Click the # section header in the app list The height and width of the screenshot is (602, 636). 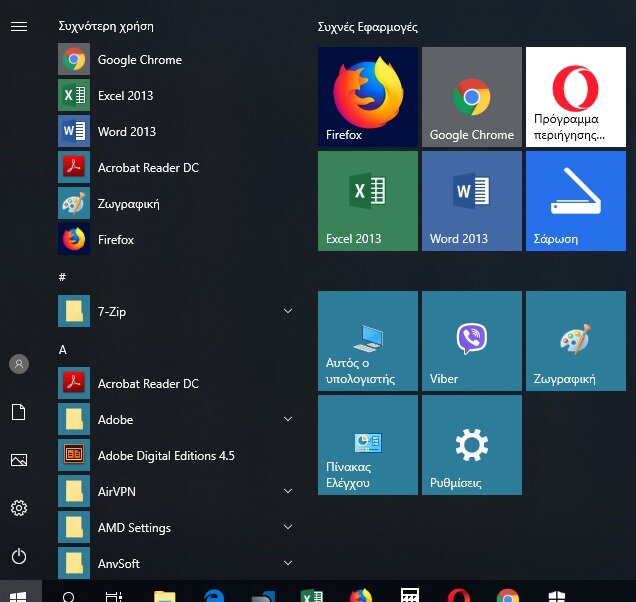pyautogui.click(x=62, y=277)
